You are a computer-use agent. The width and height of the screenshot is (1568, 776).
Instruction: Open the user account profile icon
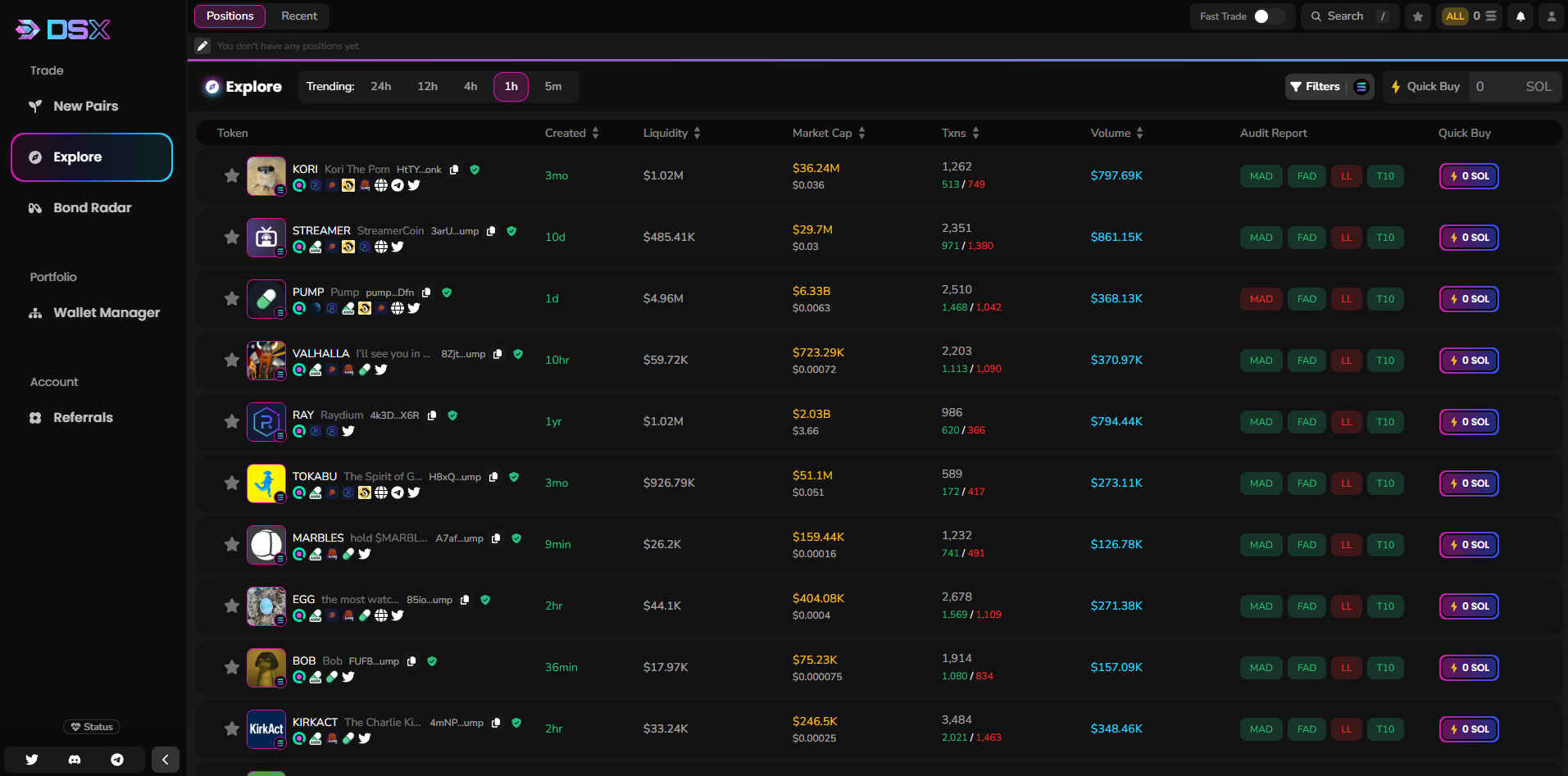(1551, 16)
